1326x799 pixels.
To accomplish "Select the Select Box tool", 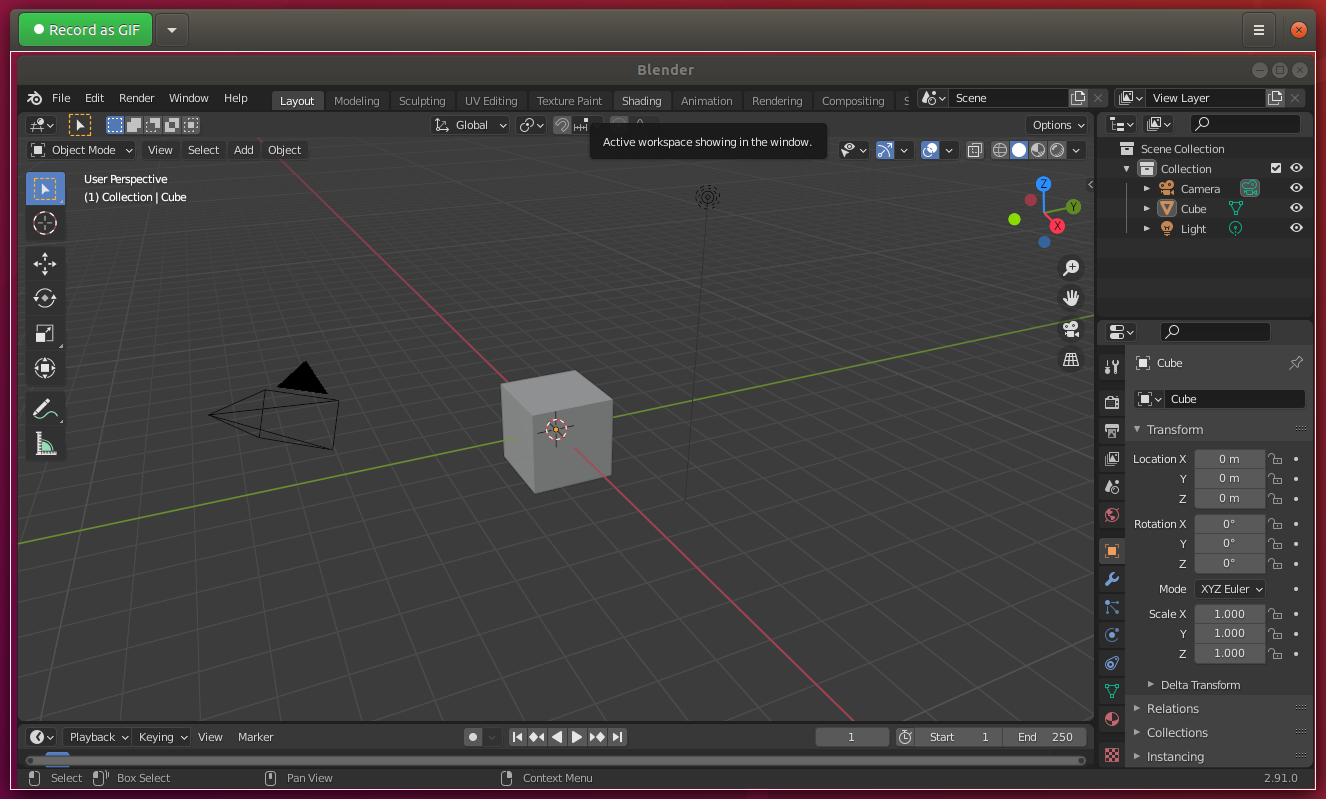I will [x=45, y=188].
